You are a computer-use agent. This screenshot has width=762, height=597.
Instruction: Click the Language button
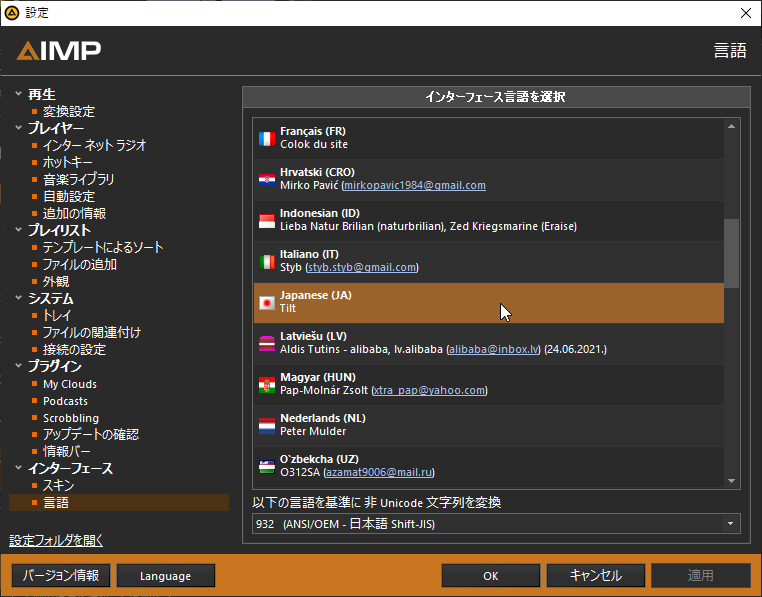pyautogui.click(x=166, y=576)
